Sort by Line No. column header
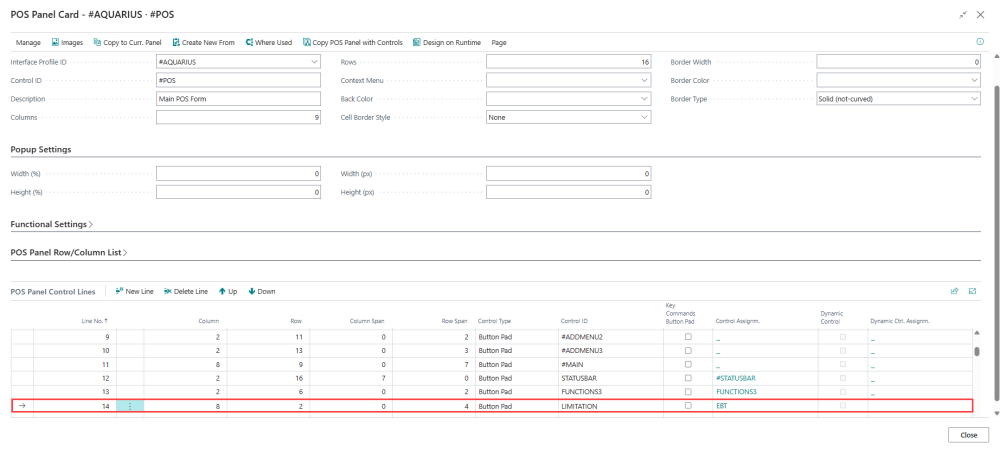1000x450 pixels. point(95,321)
